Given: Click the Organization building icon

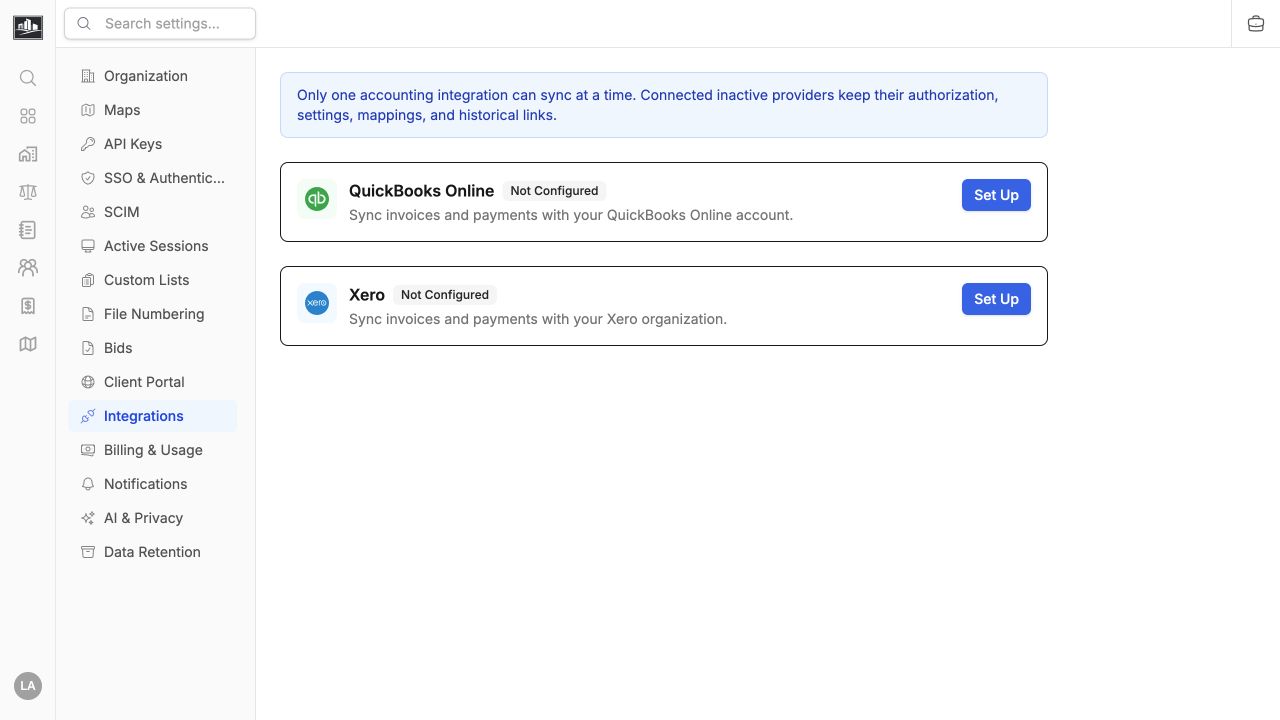Looking at the screenshot, I should pyautogui.click(x=88, y=76).
